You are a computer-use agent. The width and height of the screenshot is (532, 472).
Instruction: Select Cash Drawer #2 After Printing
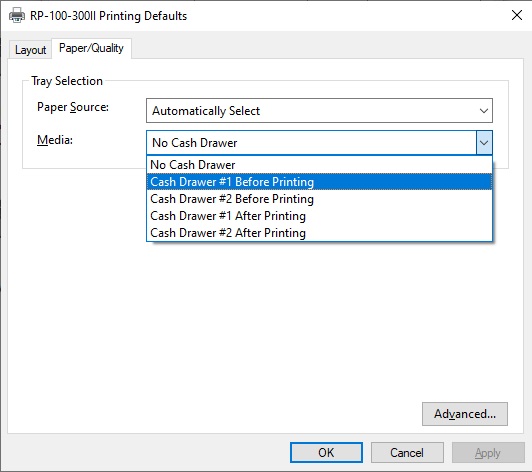coord(319,233)
